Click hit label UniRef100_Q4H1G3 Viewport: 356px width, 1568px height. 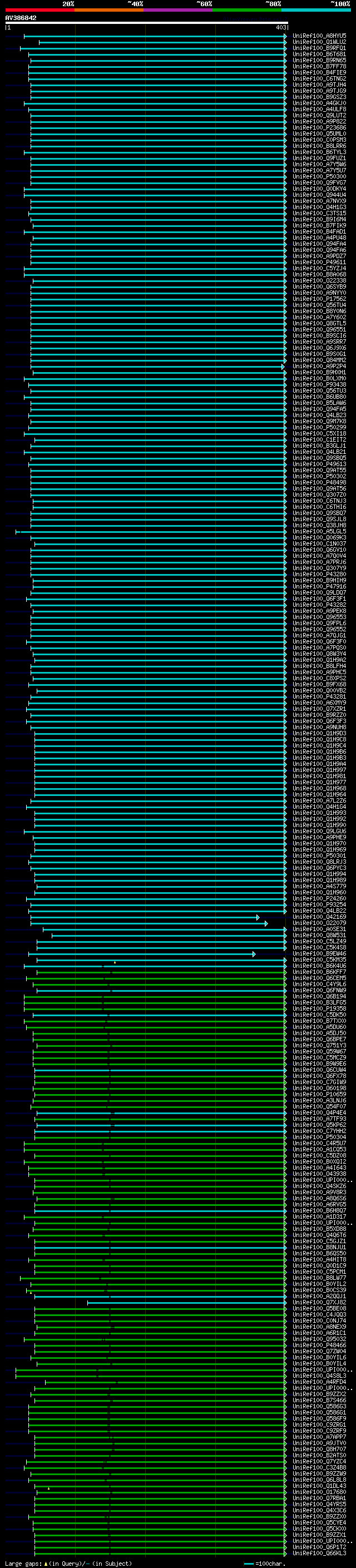[x=319, y=207]
